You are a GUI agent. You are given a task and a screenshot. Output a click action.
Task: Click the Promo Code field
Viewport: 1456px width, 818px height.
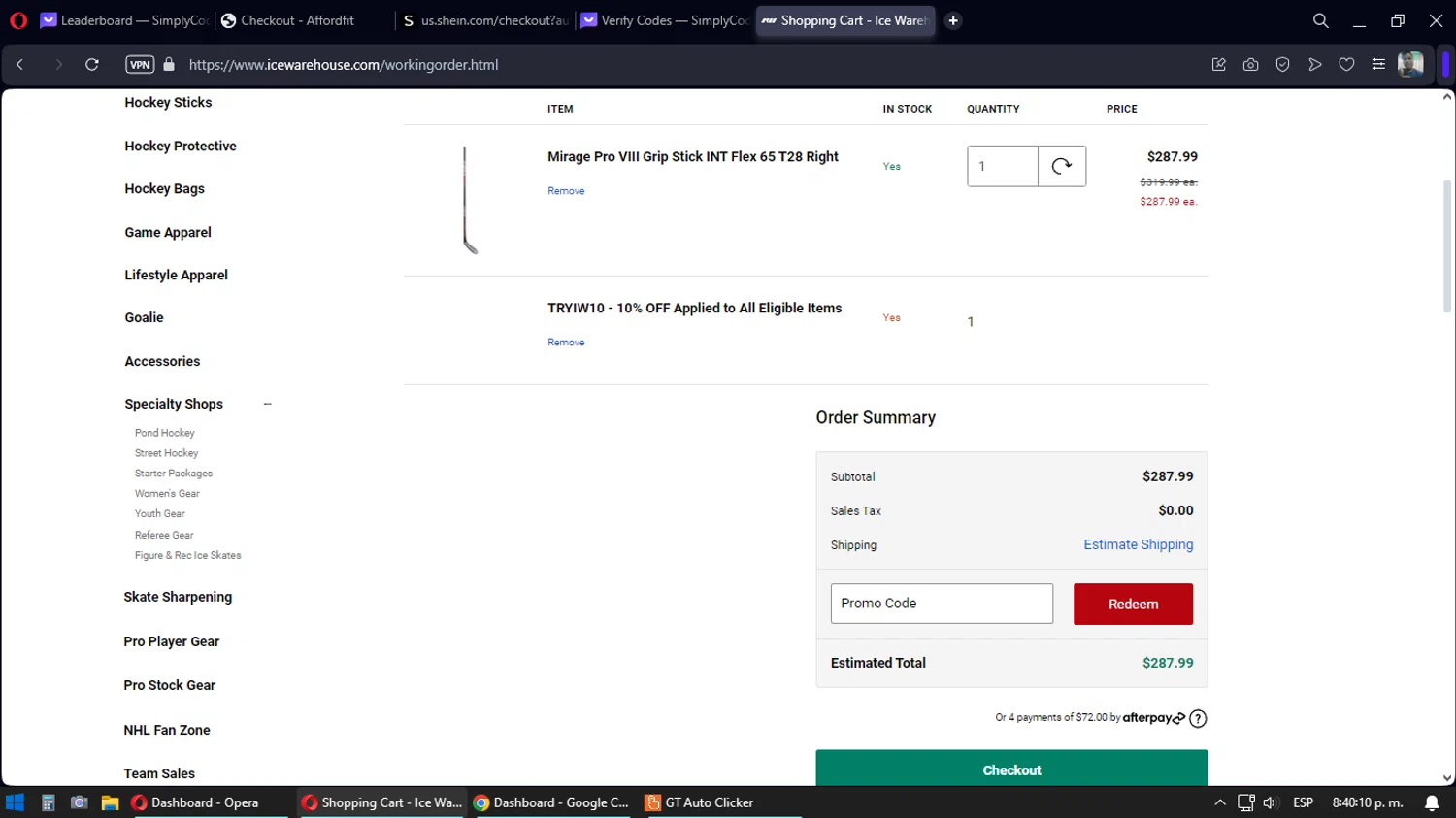click(942, 604)
